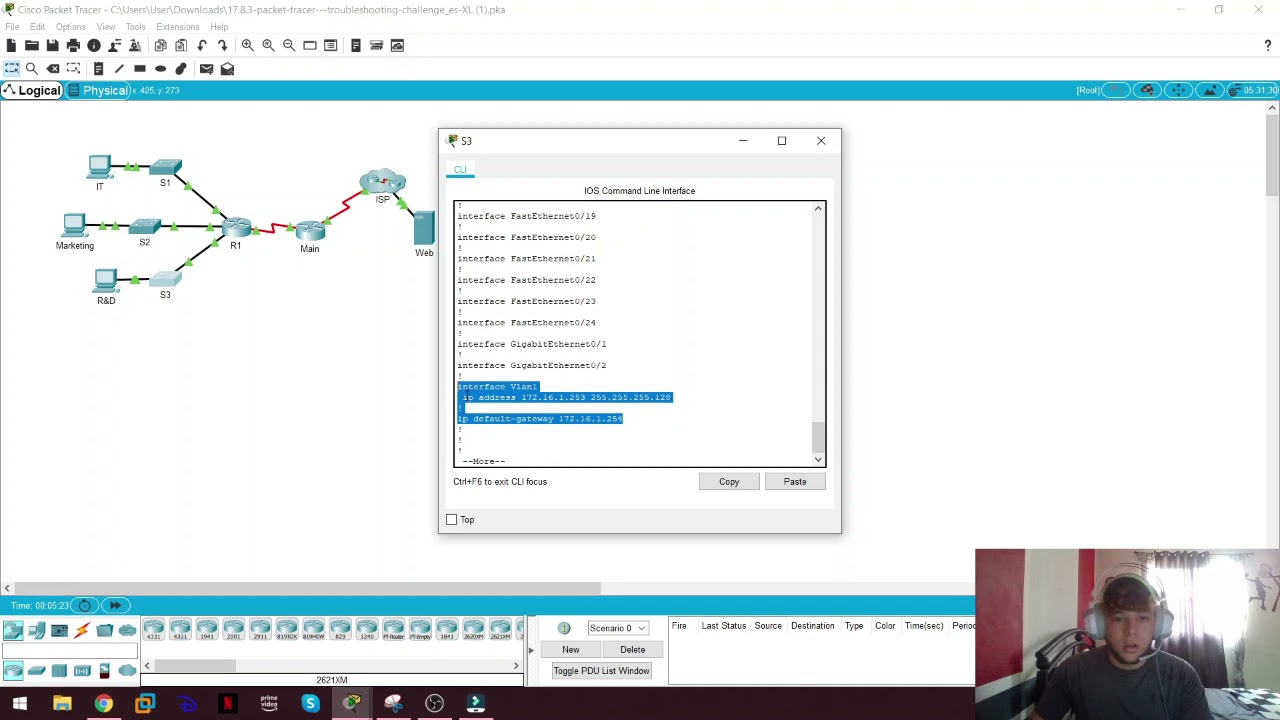Select the Draw Ellipse tool

click(x=160, y=69)
